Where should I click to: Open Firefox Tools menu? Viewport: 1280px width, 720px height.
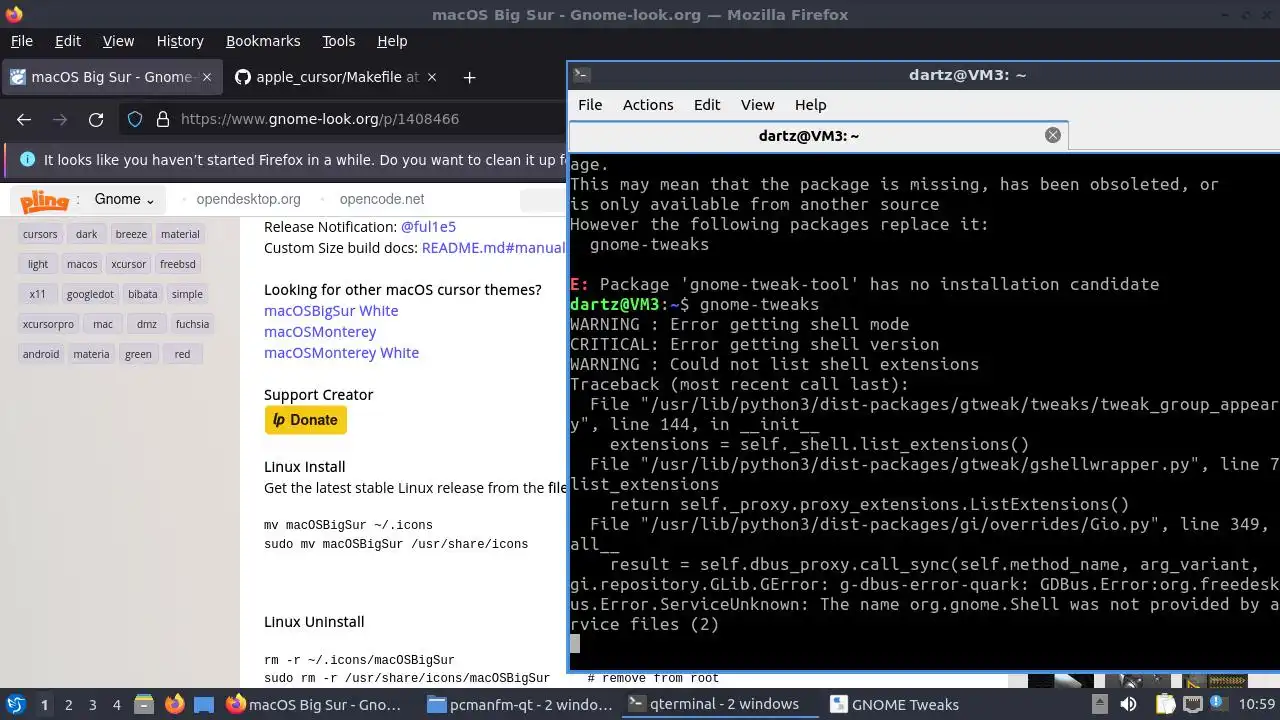click(338, 41)
